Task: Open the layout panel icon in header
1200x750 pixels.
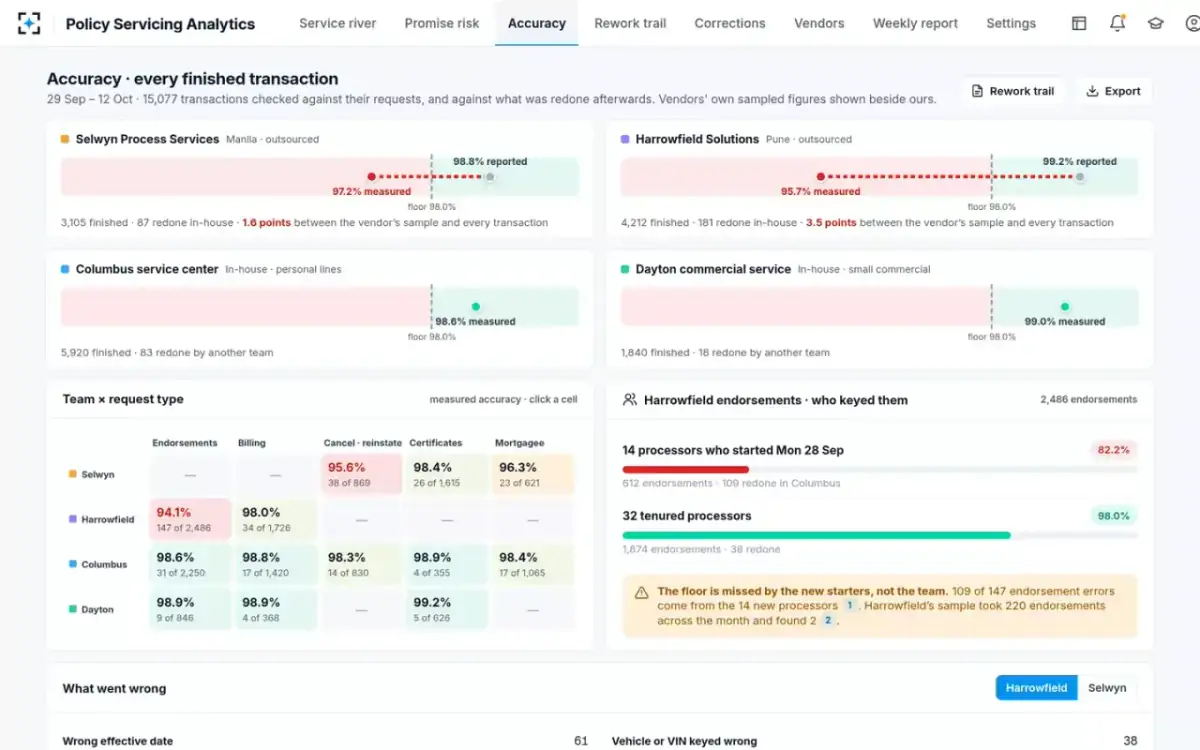Action: [1079, 23]
